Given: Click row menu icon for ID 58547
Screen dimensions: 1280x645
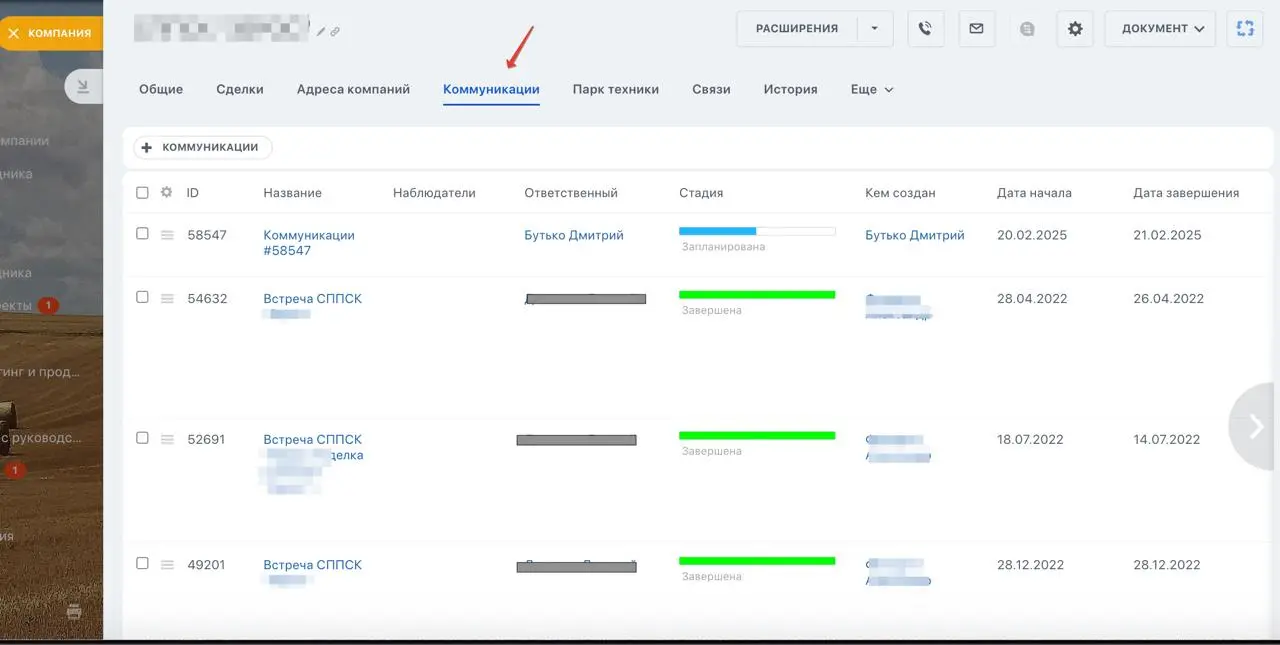Looking at the screenshot, I should coord(167,235).
